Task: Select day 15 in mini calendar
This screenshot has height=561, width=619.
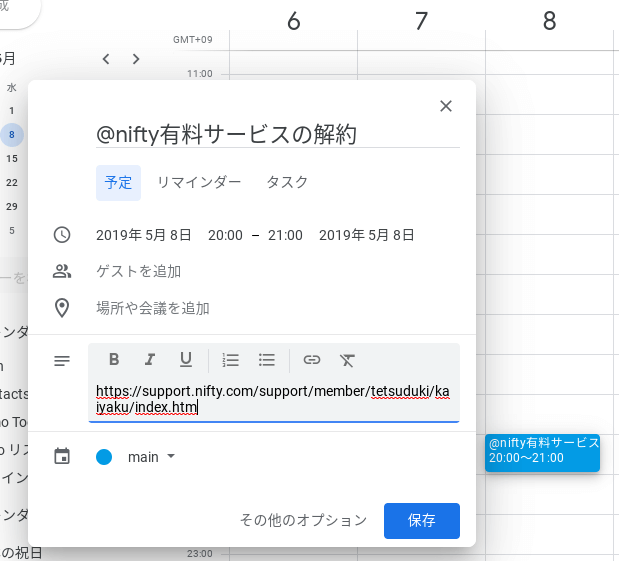Action: (x=12, y=159)
